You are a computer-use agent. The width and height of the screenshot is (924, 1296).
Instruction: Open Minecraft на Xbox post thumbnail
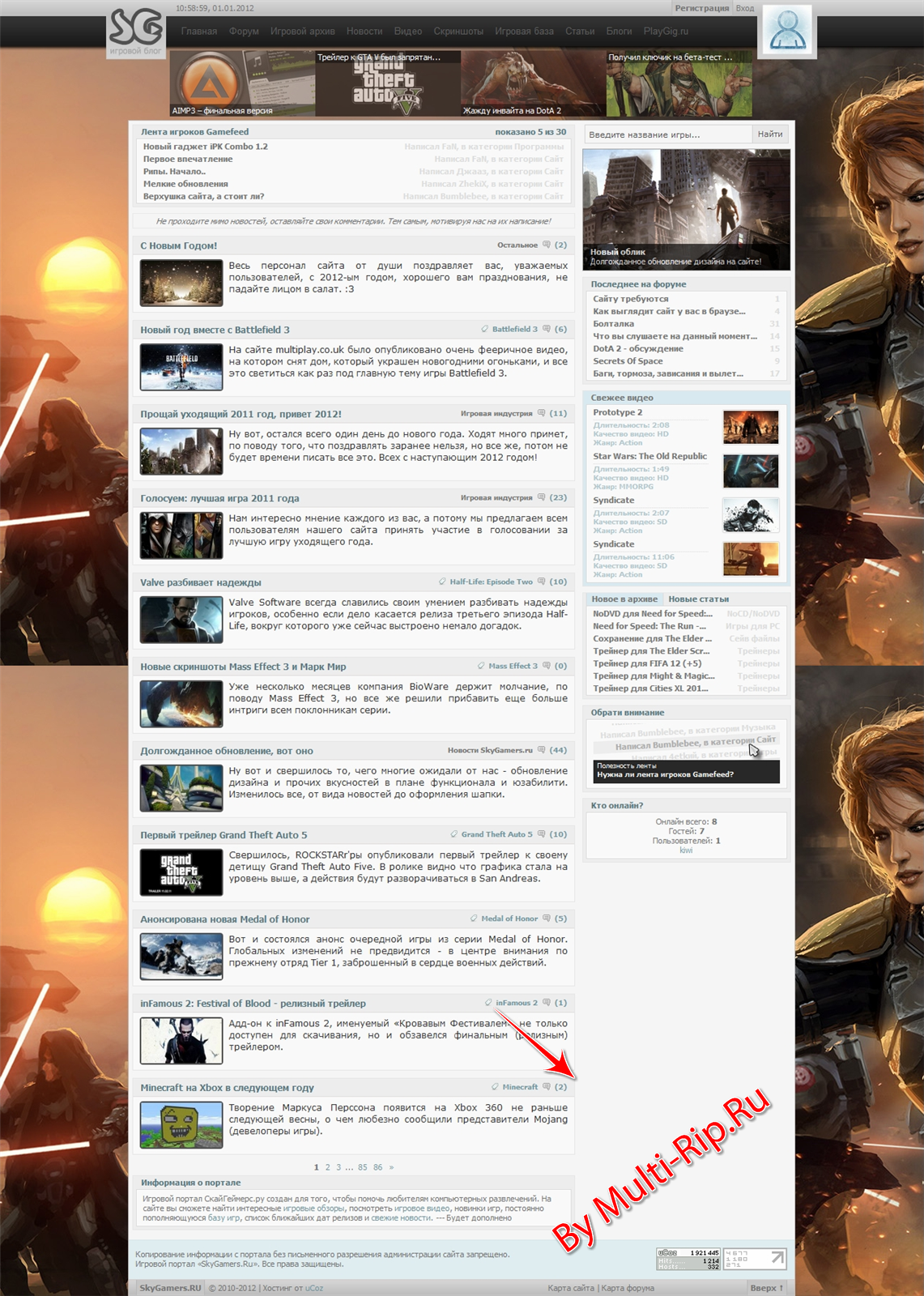tap(181, 1125)
